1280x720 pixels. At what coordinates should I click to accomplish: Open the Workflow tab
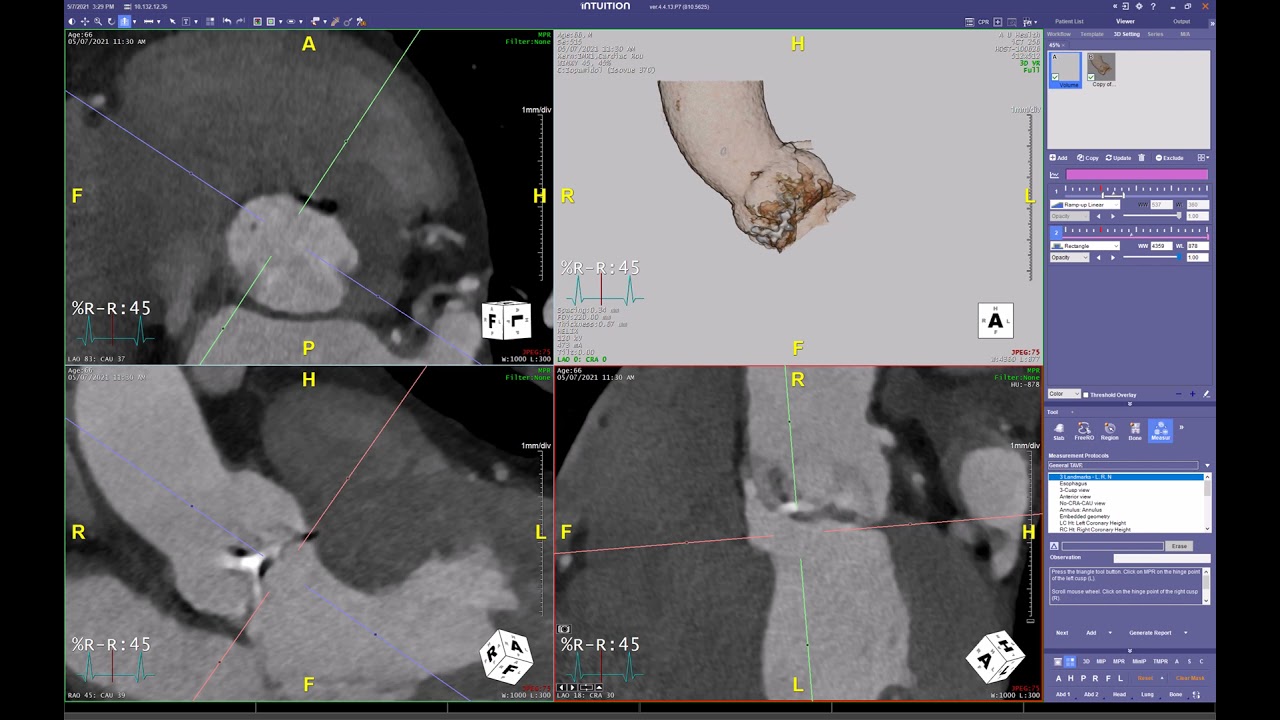pos(1059,34)
